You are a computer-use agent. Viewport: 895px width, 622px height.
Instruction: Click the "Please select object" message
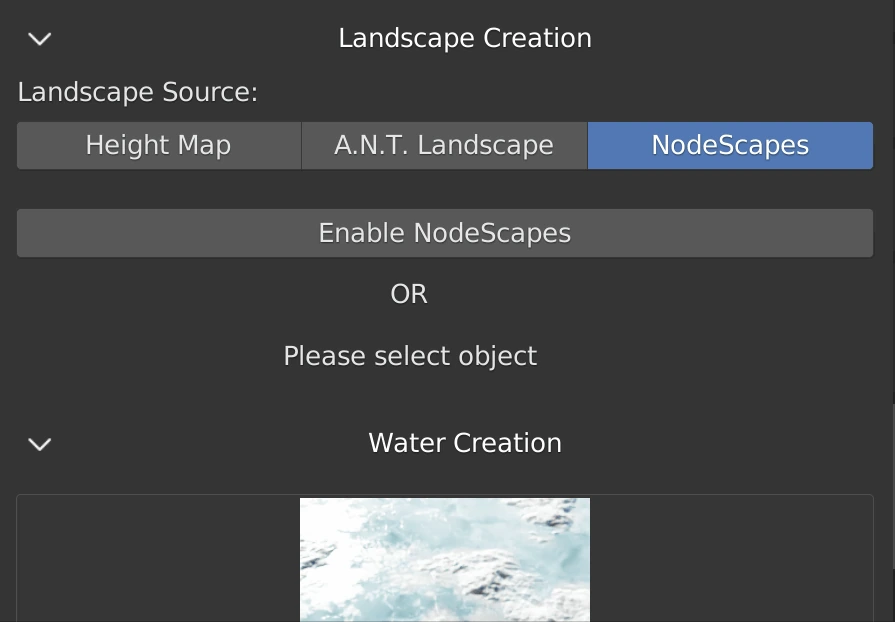pyautogui.click(x=410, y=357)
